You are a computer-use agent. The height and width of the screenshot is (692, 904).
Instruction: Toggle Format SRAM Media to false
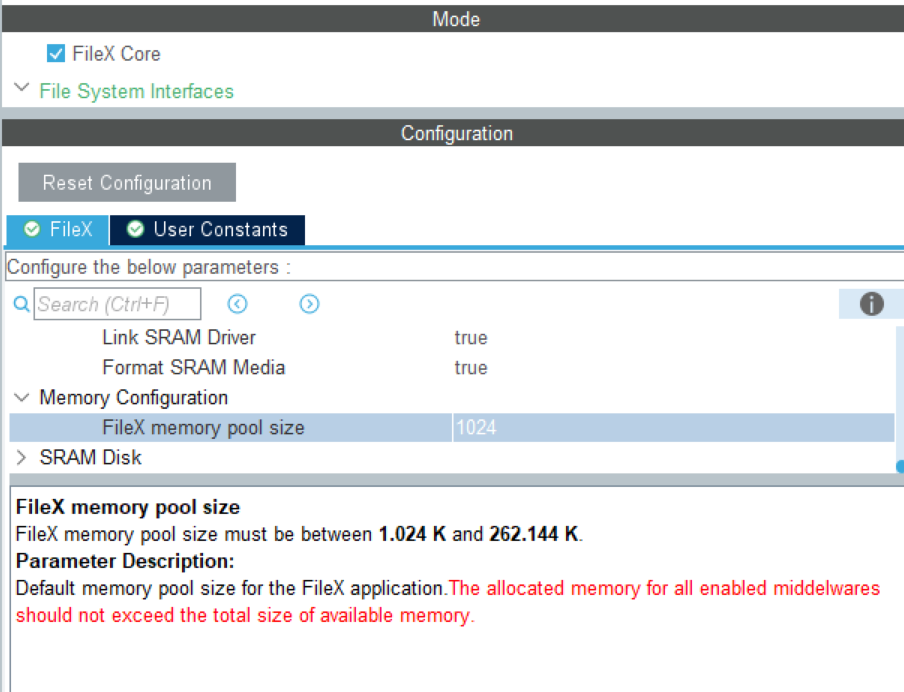pos(471,368)
